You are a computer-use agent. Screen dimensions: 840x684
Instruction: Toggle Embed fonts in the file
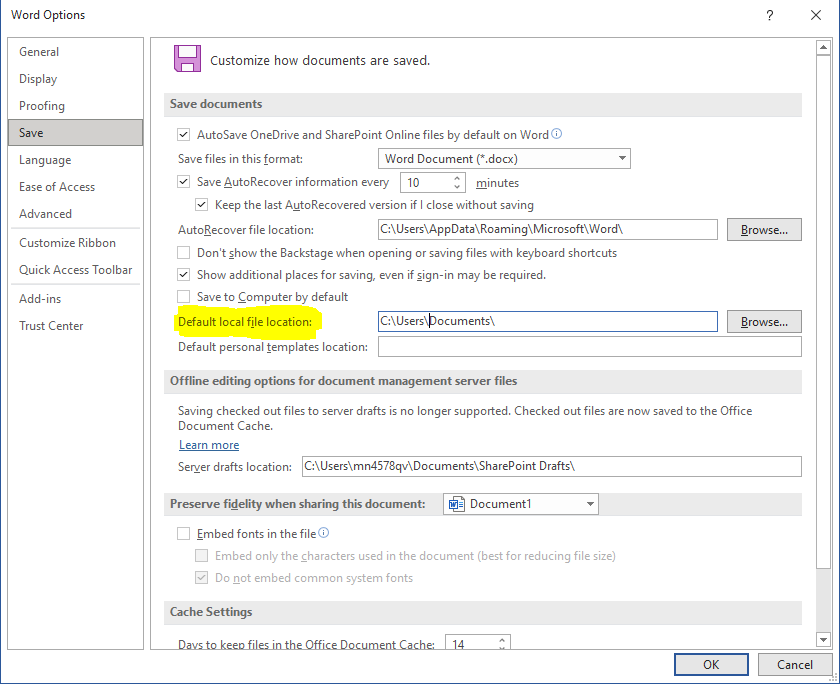184,535
